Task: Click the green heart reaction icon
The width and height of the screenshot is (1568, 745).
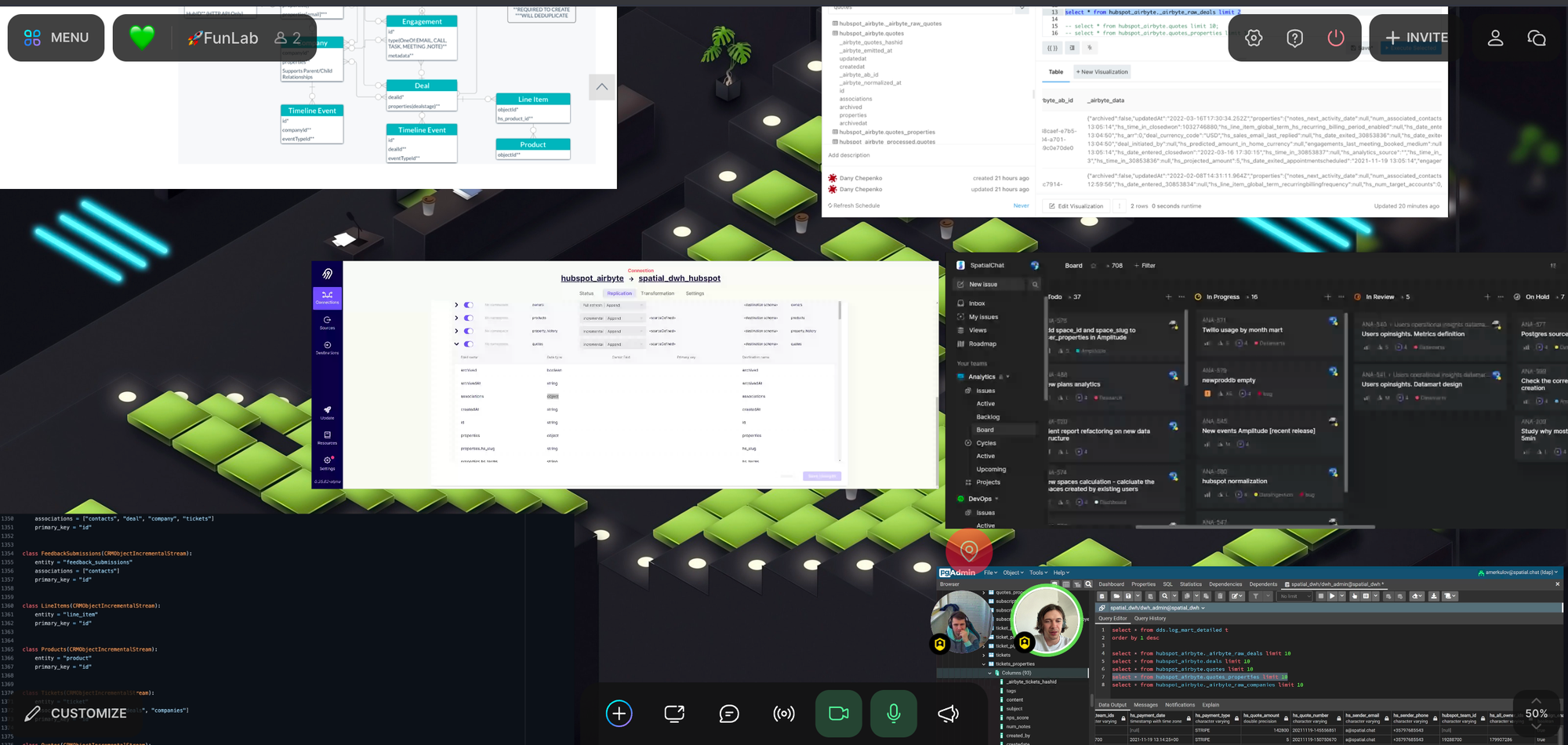Action: pos(142,37)
